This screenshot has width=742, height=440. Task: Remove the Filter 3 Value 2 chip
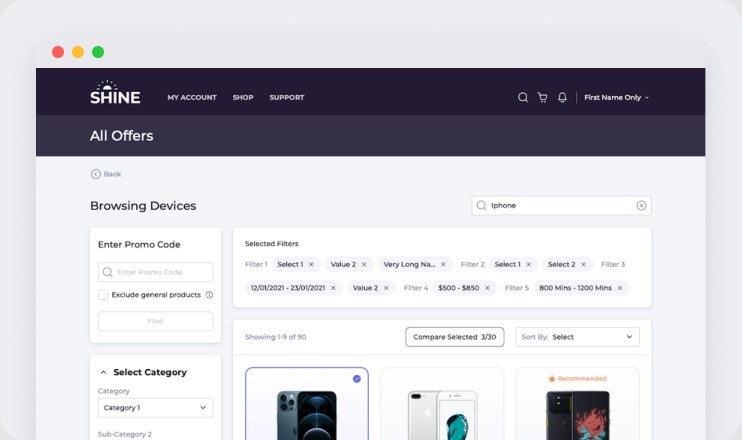point(386,288)
